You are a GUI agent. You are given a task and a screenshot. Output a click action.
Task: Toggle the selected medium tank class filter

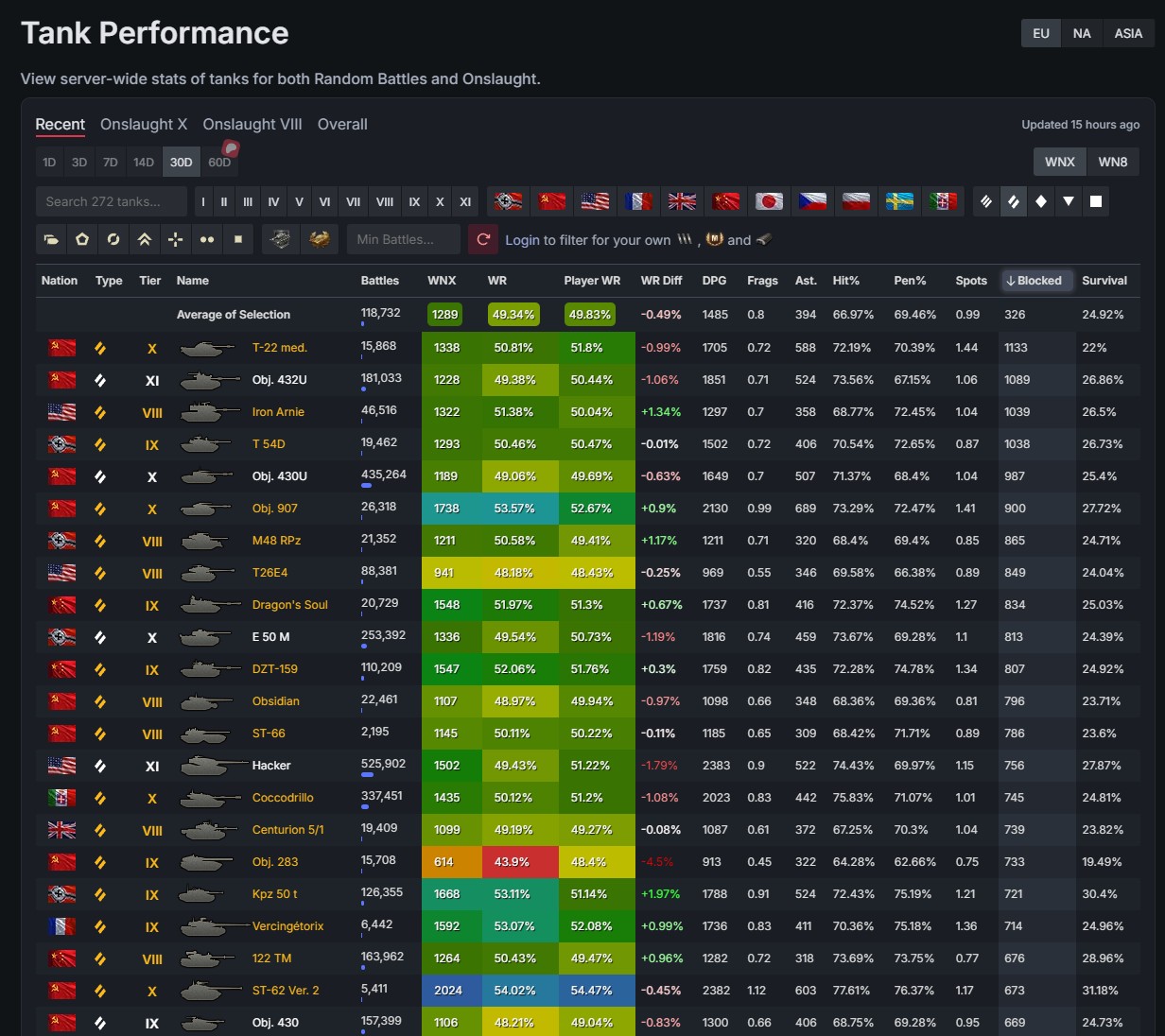pos(1014,201)
